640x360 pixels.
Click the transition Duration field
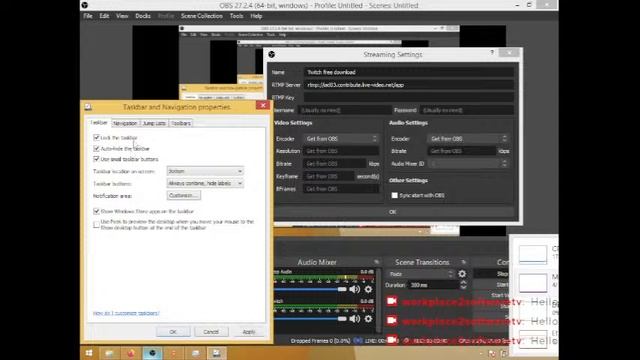[433, 285]
